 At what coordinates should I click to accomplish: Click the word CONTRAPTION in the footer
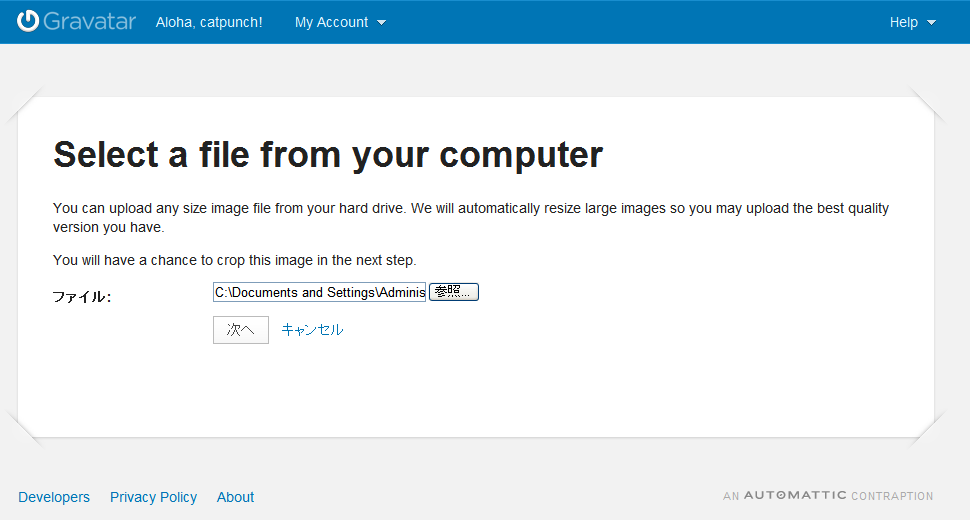[x=892, y=496]
